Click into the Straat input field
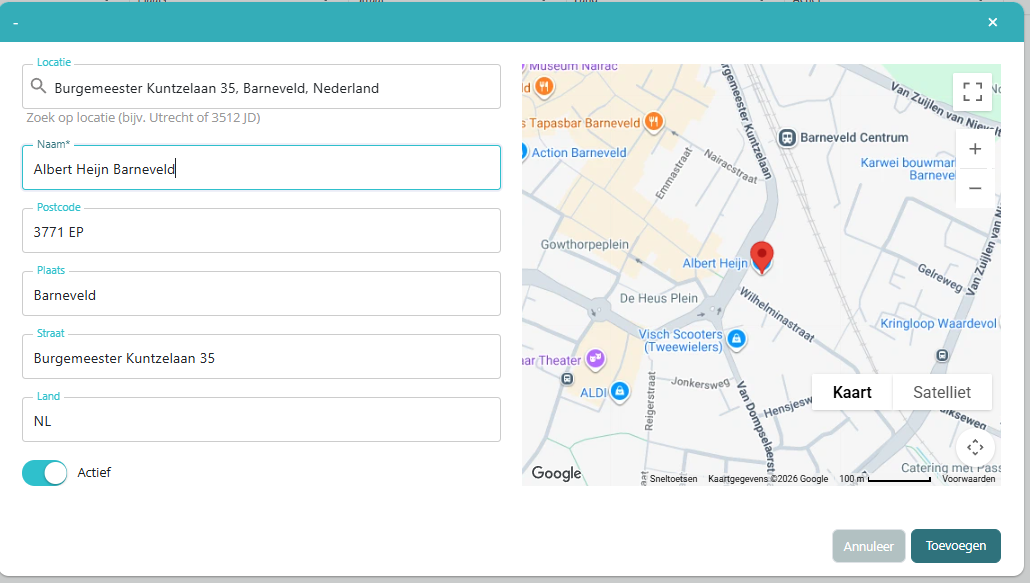The height and width of the screenshot is (583, 1030). coord(261,357)
